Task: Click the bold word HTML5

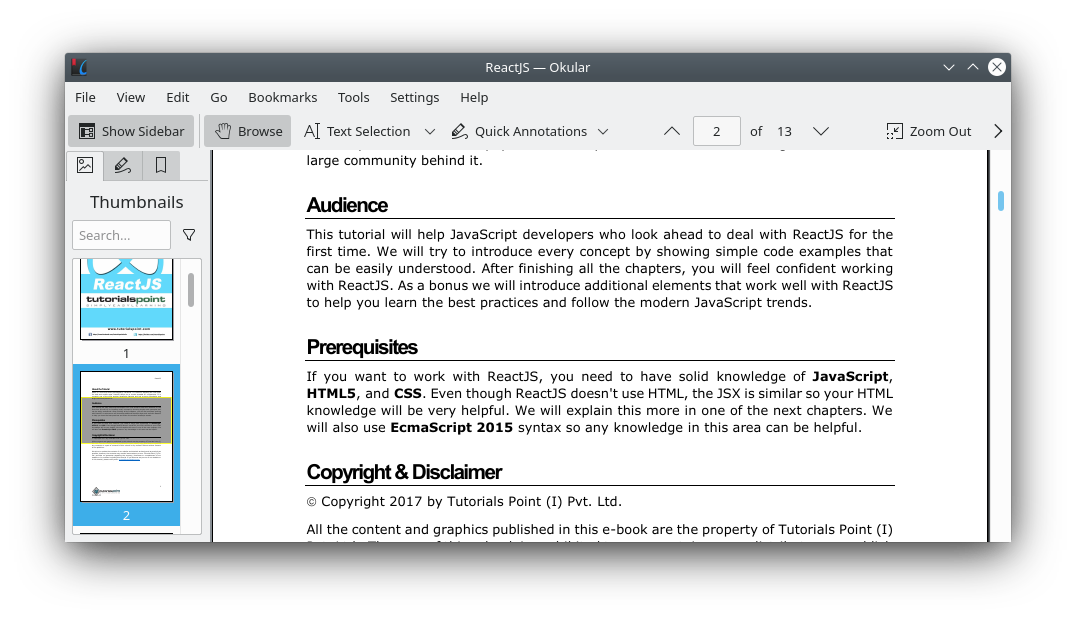Action: 331,393
